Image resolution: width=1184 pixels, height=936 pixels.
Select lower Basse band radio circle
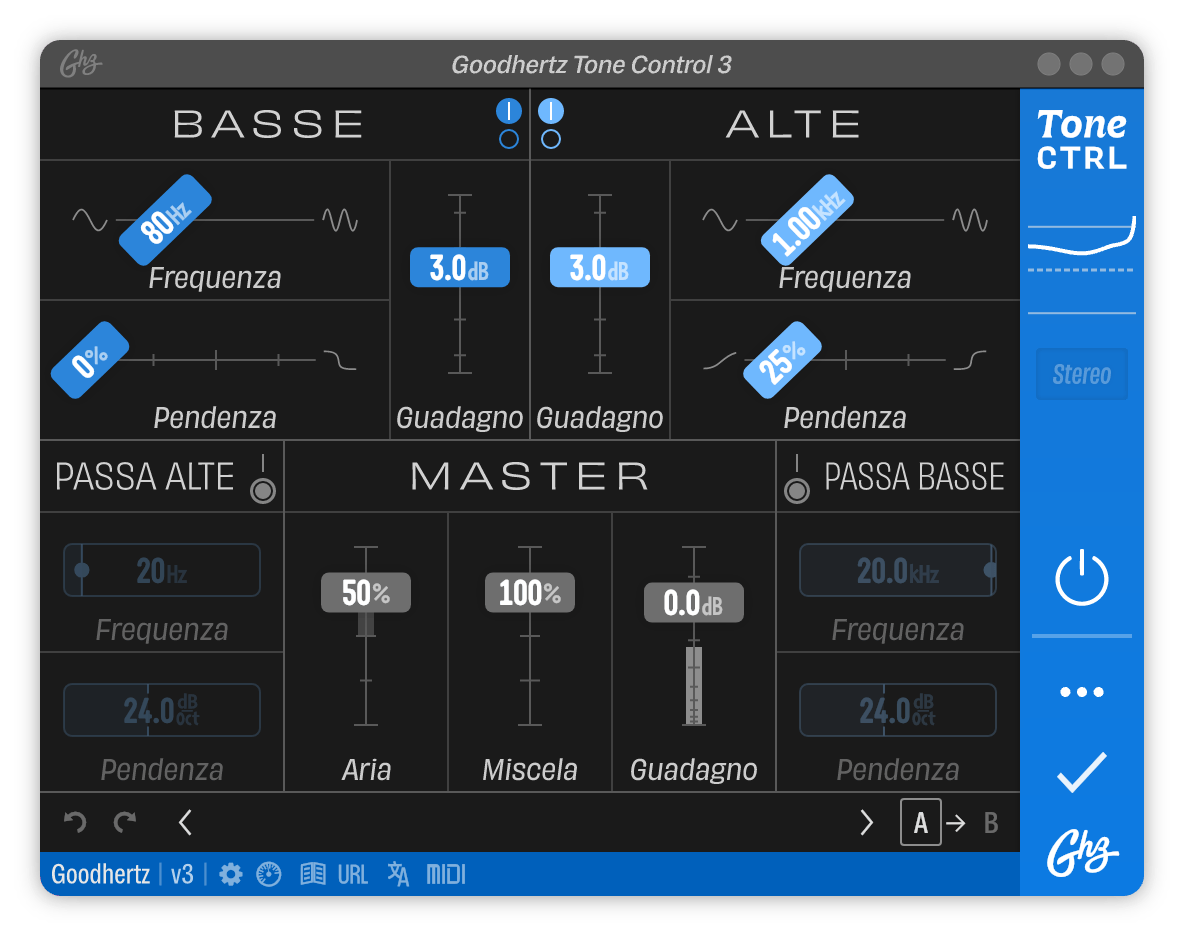[x=509, y=139]
